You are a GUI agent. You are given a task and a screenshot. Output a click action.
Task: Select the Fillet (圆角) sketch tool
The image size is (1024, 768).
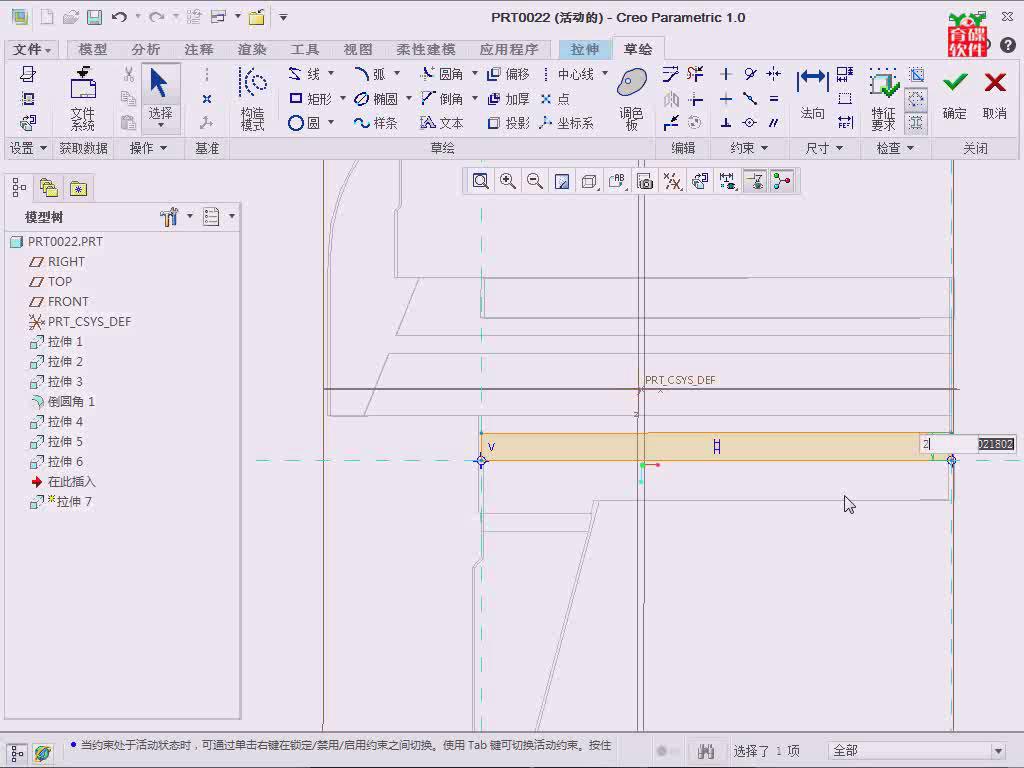pyautogui.click(x=442, y=74)
